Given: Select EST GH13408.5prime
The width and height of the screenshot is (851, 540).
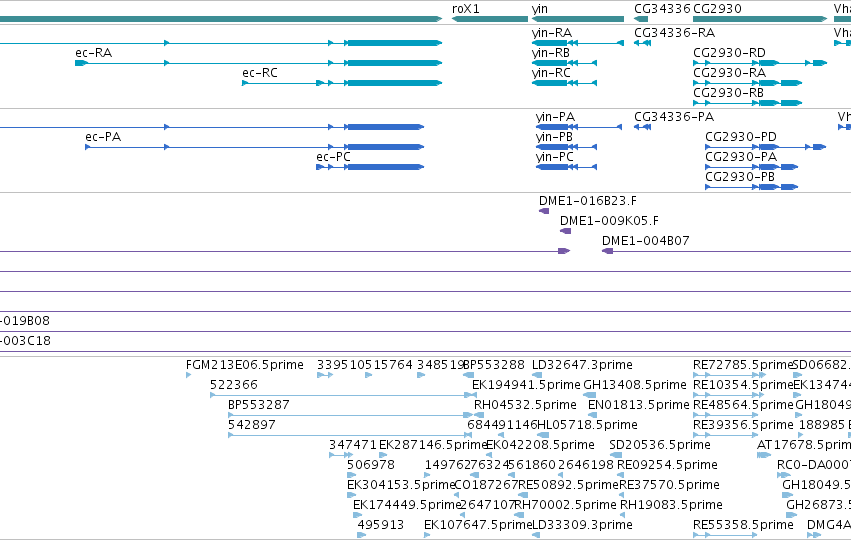Looking at the screenshot, I should (589, 395).
